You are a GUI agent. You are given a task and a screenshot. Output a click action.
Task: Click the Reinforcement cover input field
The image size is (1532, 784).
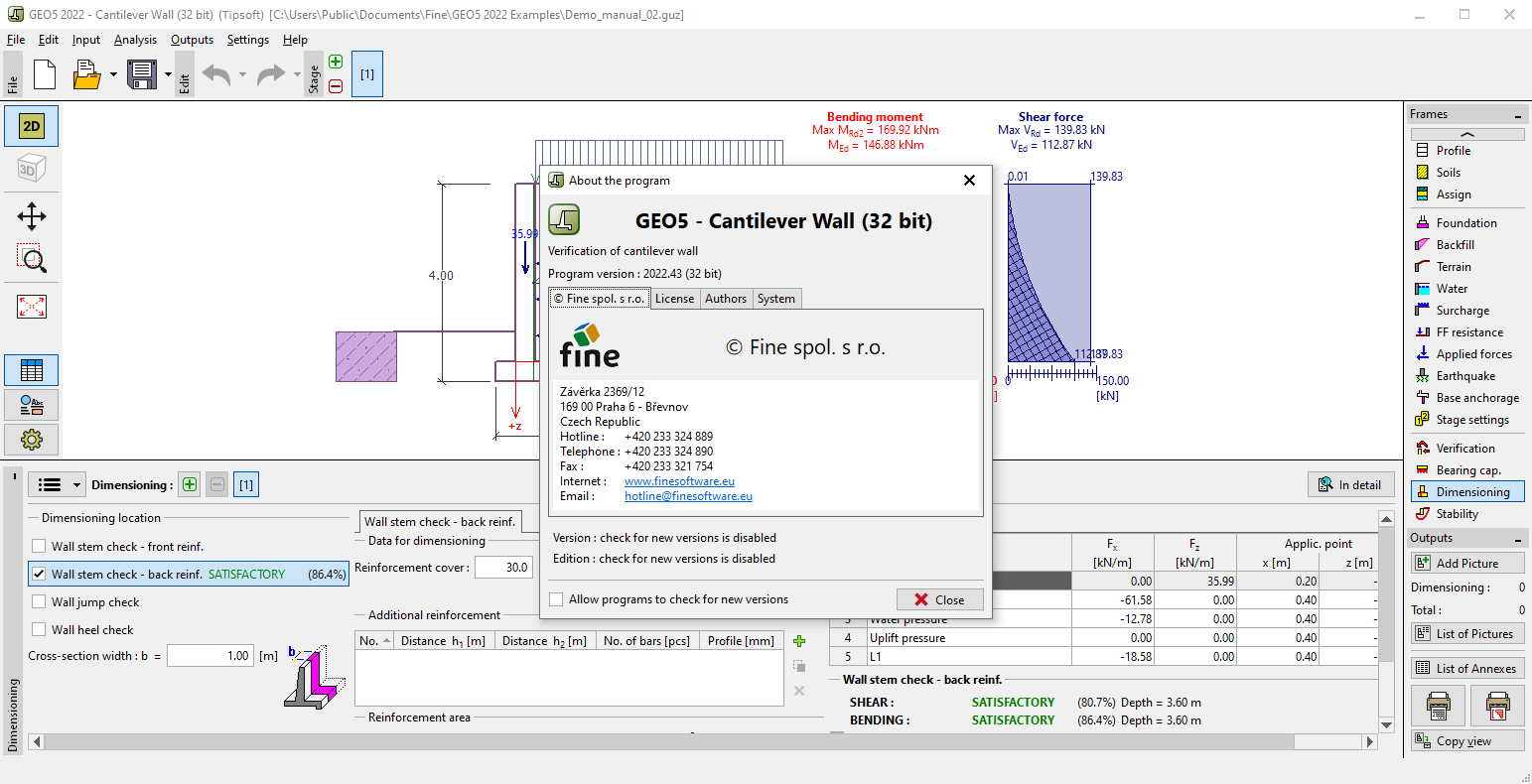point(503,568)
